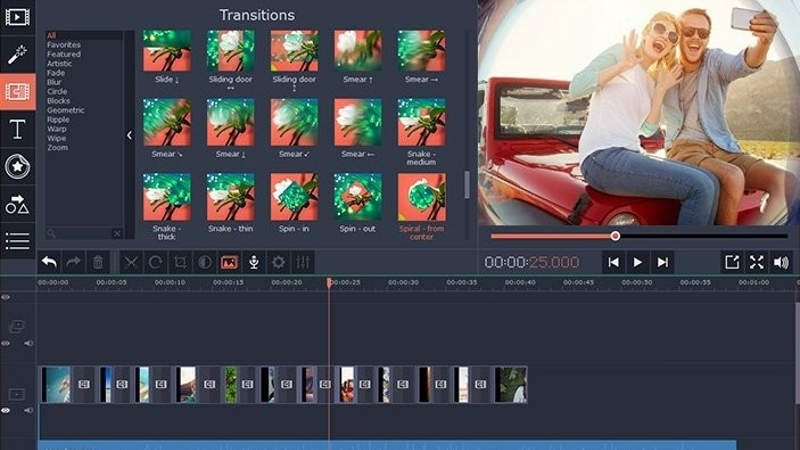
Task: Toggle visibility of the titles track
Action: 6,297
